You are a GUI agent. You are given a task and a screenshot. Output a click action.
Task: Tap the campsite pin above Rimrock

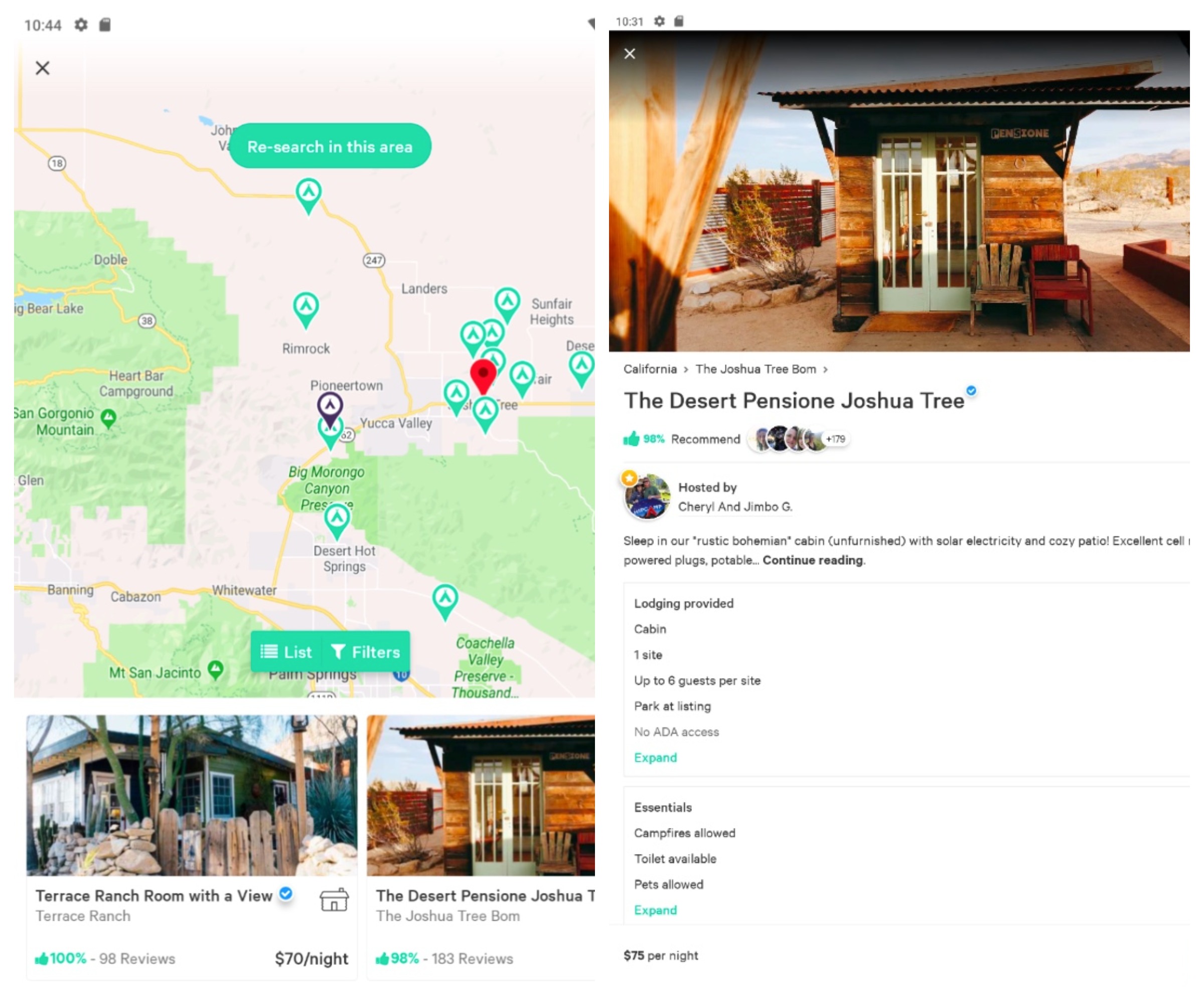(306, 309)
